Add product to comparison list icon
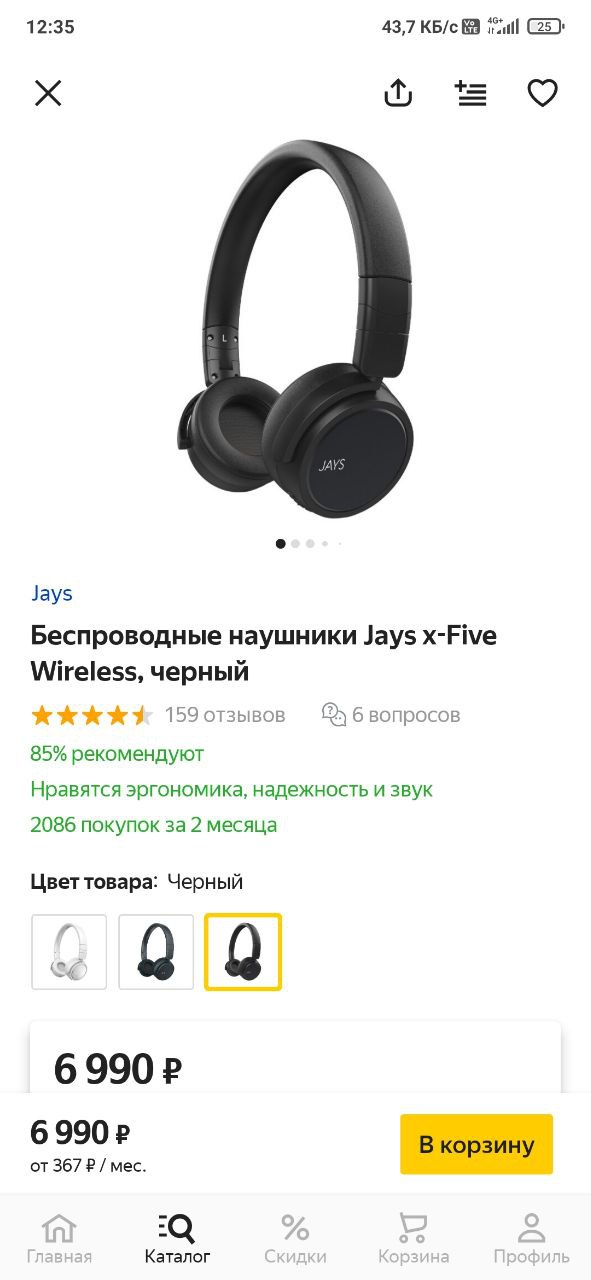This screenshot has height=1280, width=591. tap(470, 93)
